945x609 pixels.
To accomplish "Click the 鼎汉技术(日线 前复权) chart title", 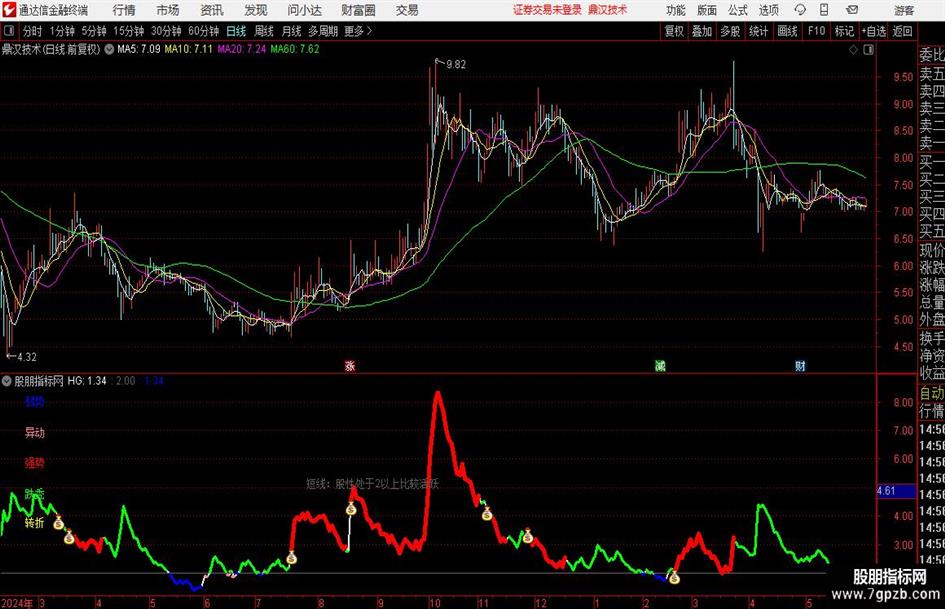I will click(x=51, y=49).
